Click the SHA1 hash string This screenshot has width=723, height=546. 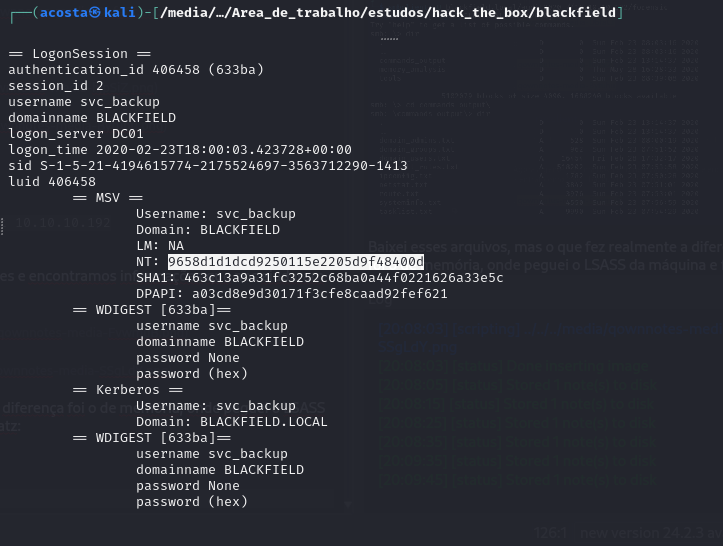[x=344, y=278]
